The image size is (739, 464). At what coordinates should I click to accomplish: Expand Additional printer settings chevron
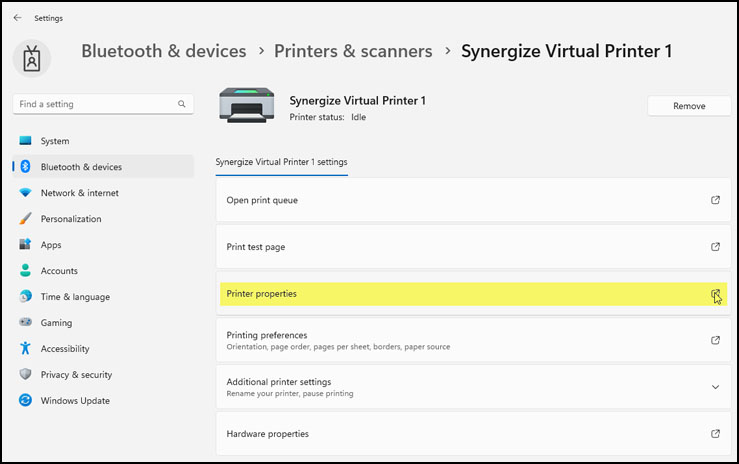click(x=715, y=387)
